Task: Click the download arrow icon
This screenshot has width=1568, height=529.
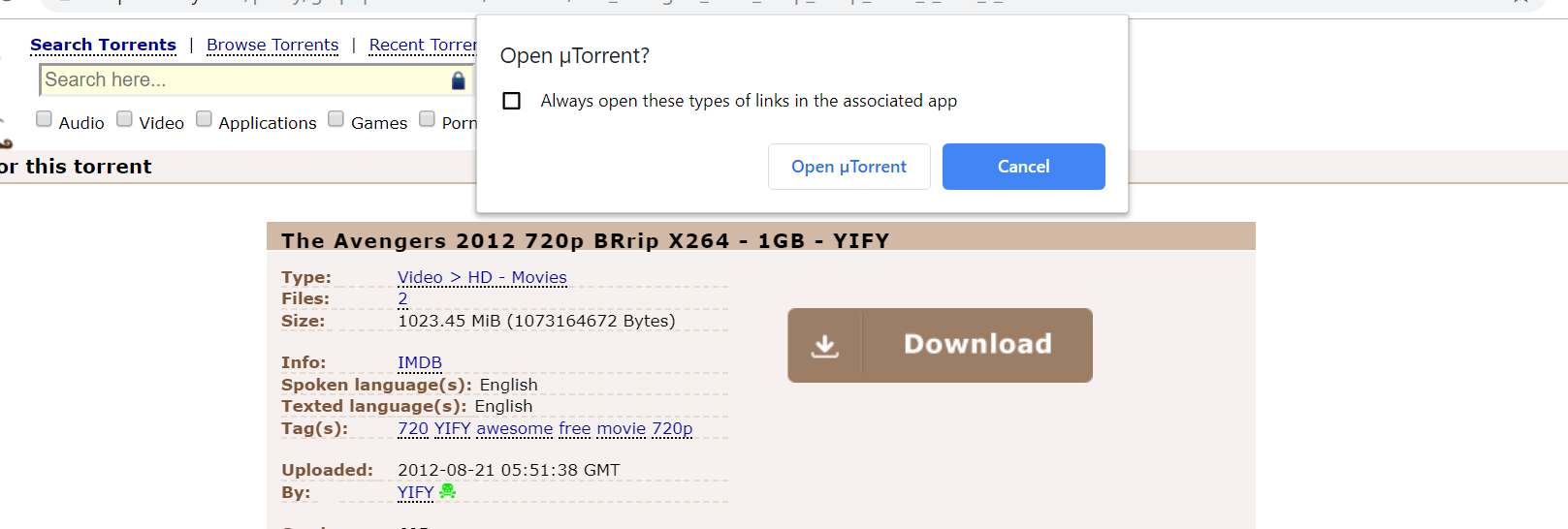Action: [825, 346]
